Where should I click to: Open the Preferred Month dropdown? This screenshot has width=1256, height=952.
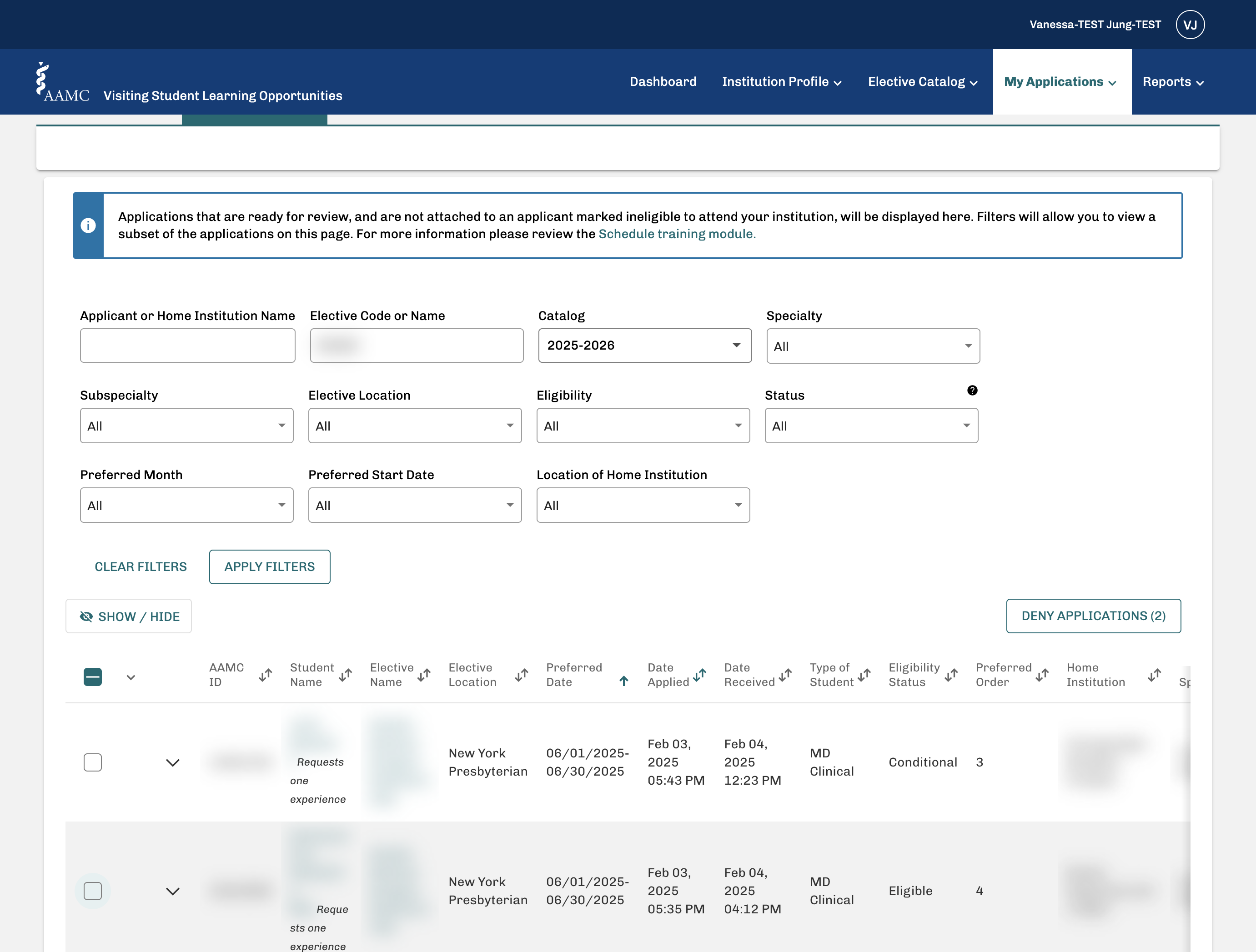coord(187,505)
